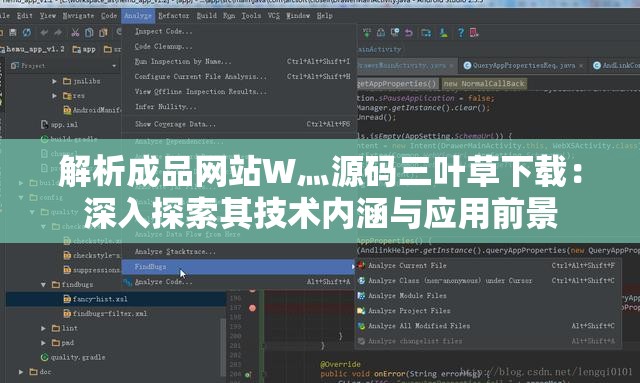Click the Show History toolbar icon
640x383 pixels.
coord(395,33)
